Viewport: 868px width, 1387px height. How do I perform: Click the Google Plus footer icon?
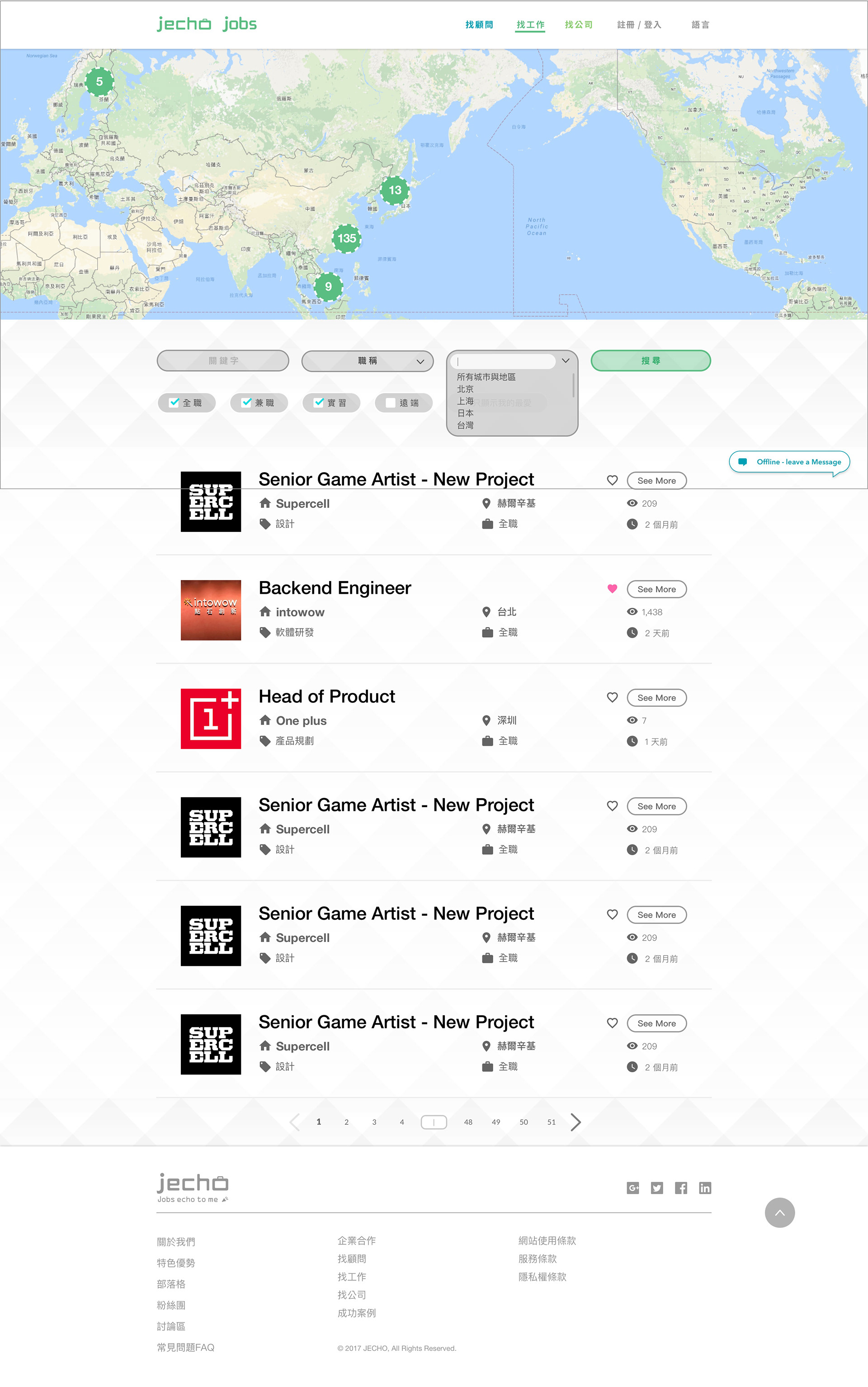(x=632, y=1188)
